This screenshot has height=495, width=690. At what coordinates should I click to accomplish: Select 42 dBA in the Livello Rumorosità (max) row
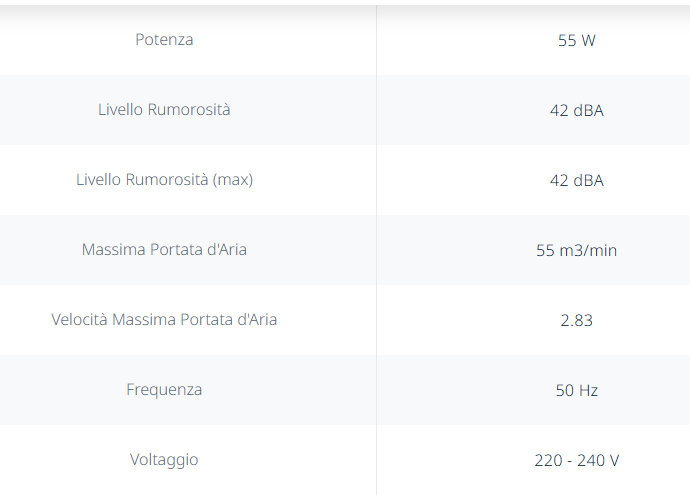[576, 181]
